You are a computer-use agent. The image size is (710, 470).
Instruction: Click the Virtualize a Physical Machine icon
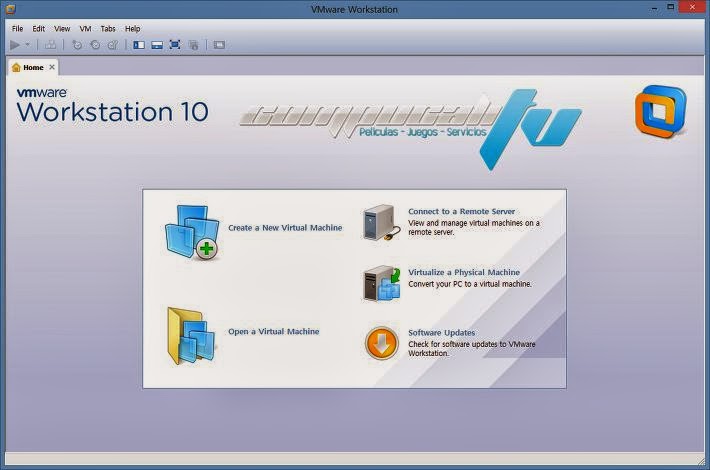coord(381,283)
